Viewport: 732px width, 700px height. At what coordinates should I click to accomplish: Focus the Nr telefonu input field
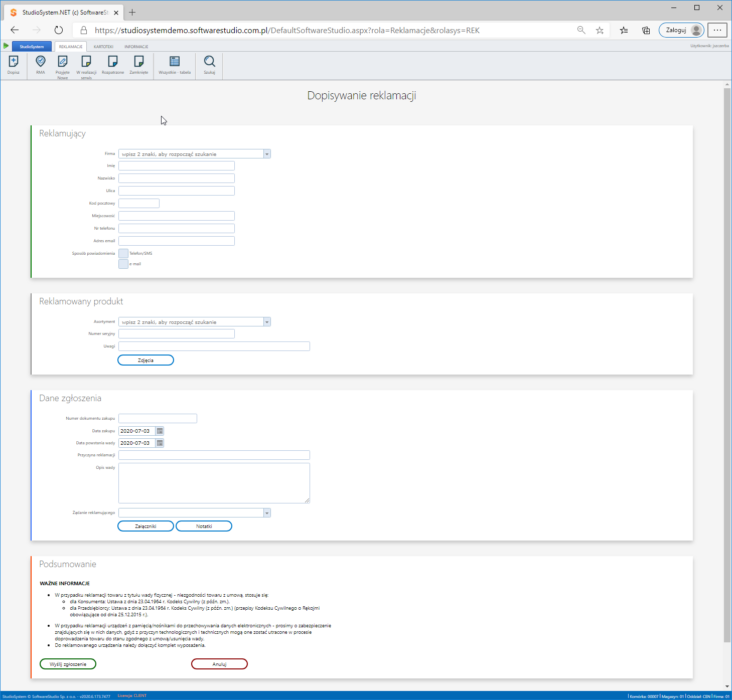[176, 228]
